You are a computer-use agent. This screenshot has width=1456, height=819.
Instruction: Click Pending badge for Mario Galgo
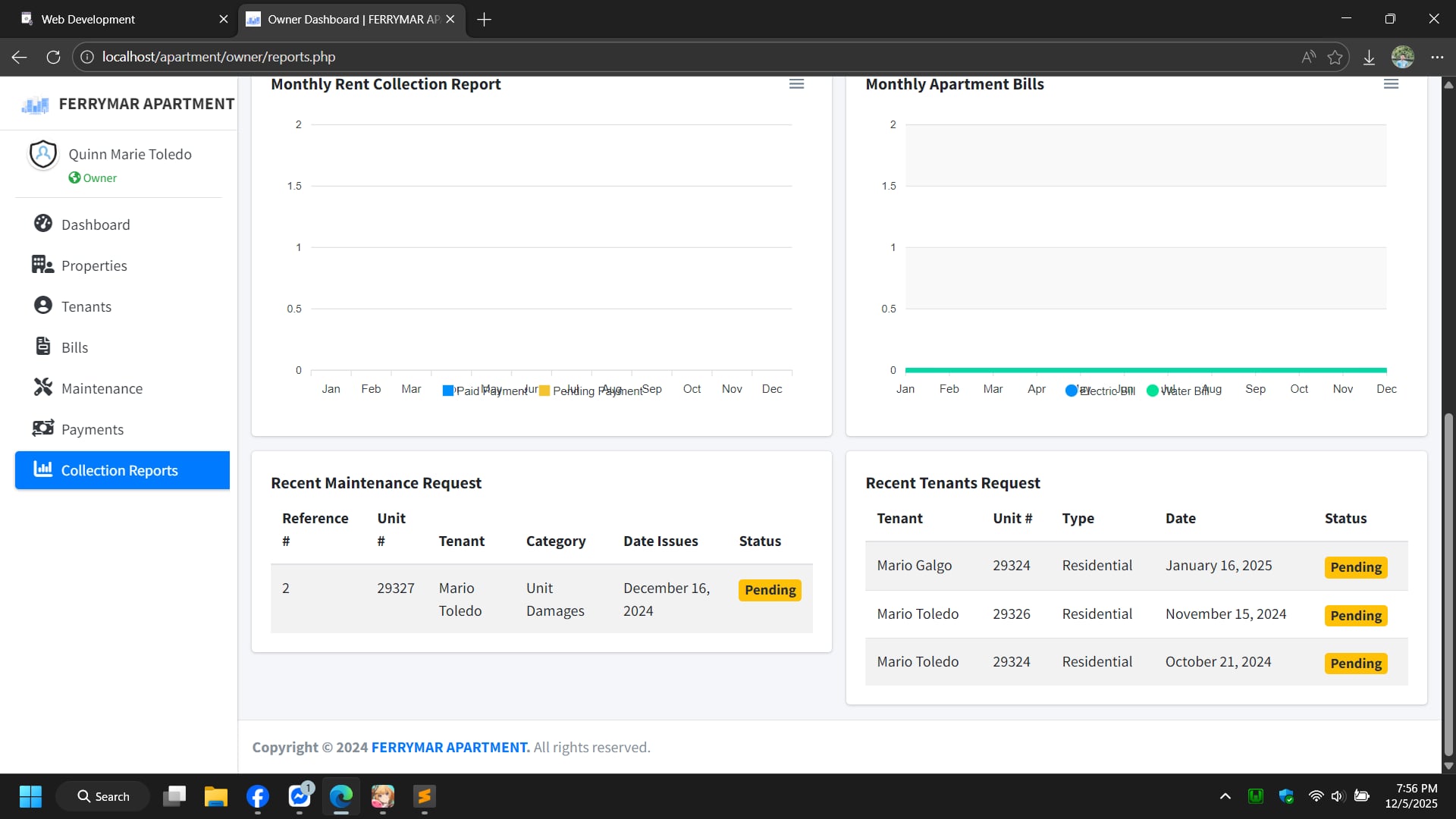click(1355, 567)
